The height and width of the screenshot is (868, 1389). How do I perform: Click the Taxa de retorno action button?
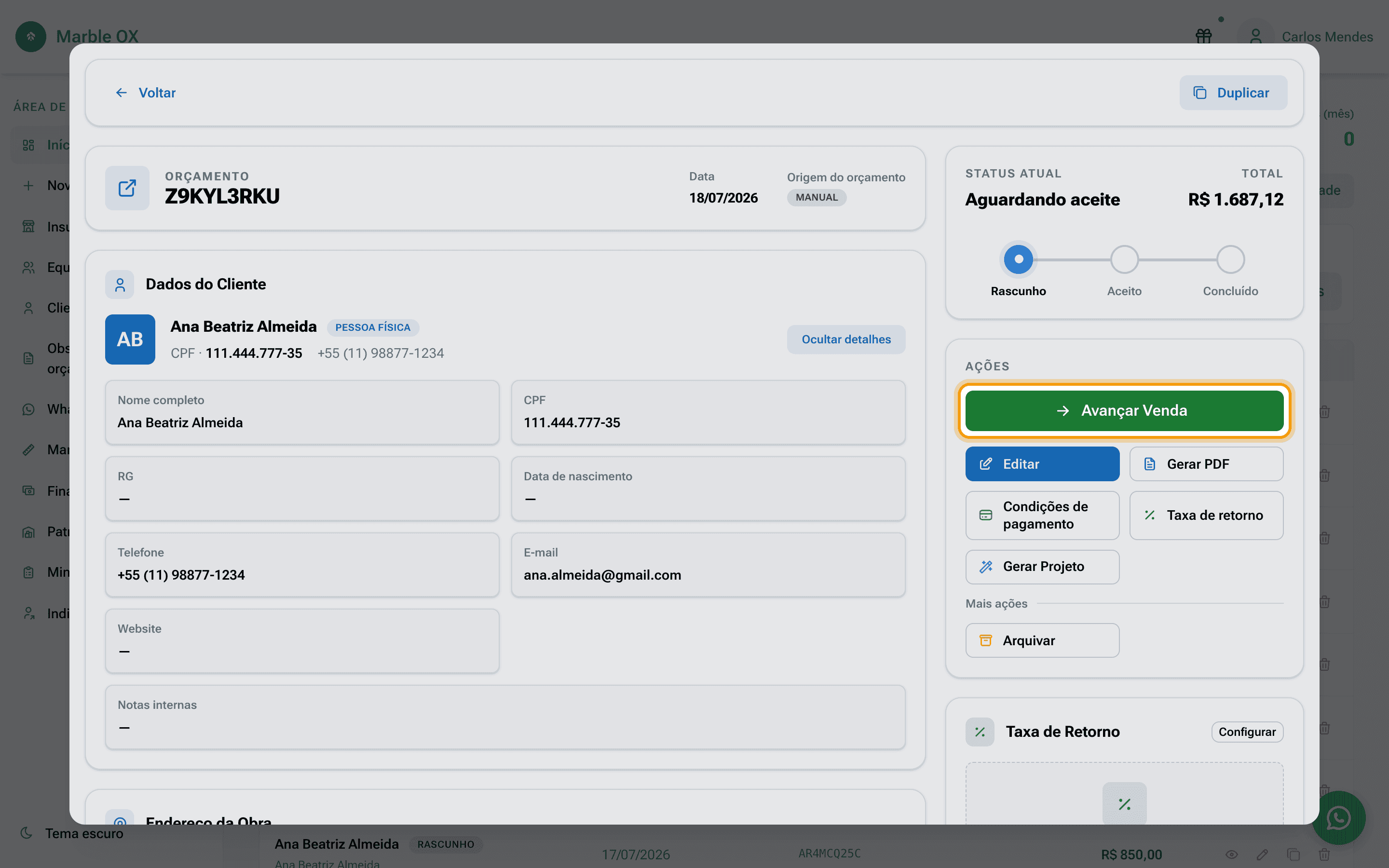click(x=1207, y=515)
